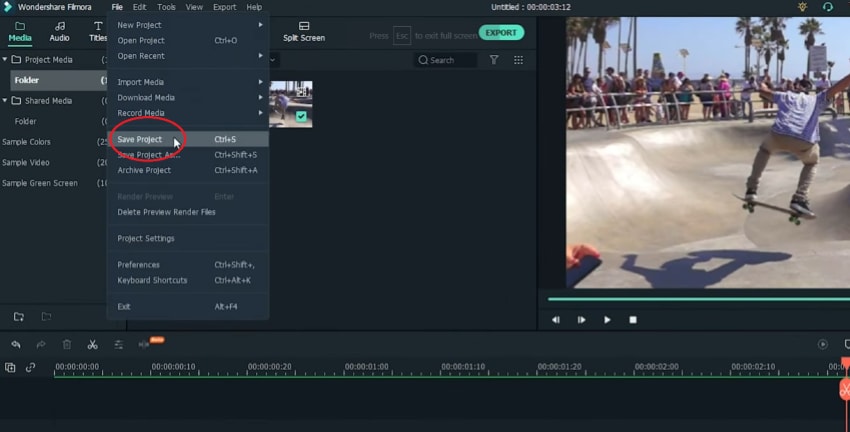Viewport: 850px width, 432px height.
Task: Click the preview video frame
Action: 708,152
